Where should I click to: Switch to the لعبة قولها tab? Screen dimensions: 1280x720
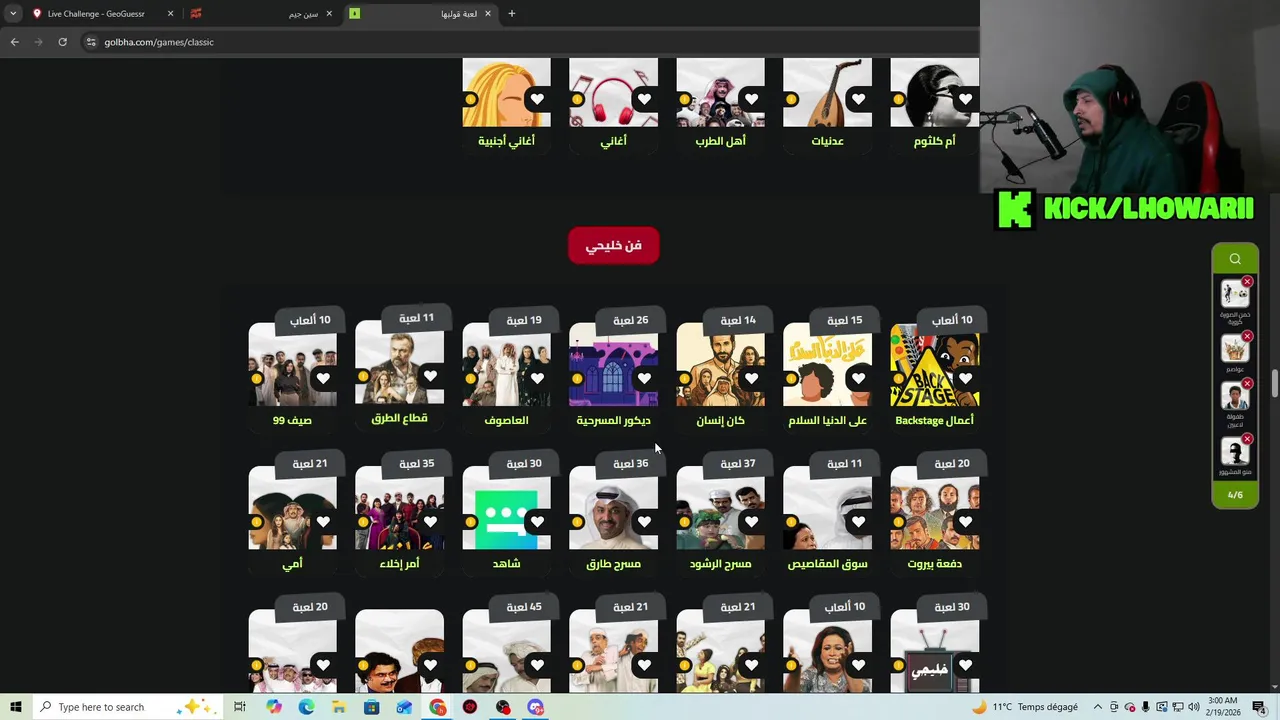pyautogui.click(x=420, y=14)
